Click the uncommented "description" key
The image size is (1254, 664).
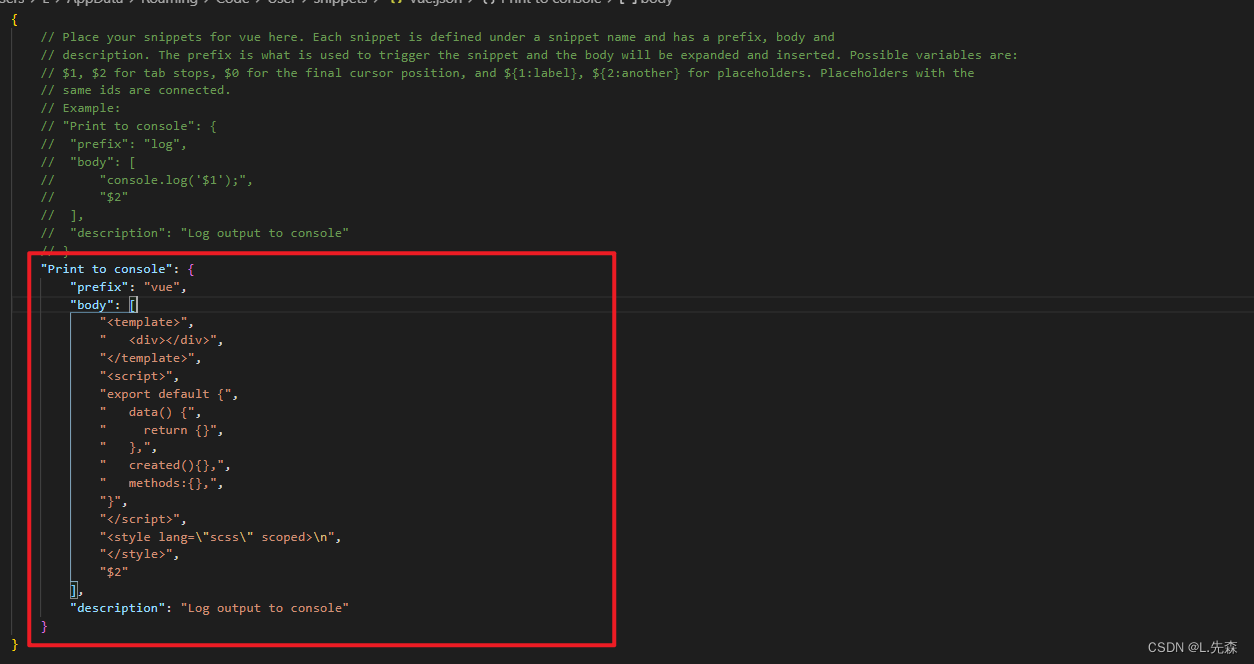(x=118, y=608)
